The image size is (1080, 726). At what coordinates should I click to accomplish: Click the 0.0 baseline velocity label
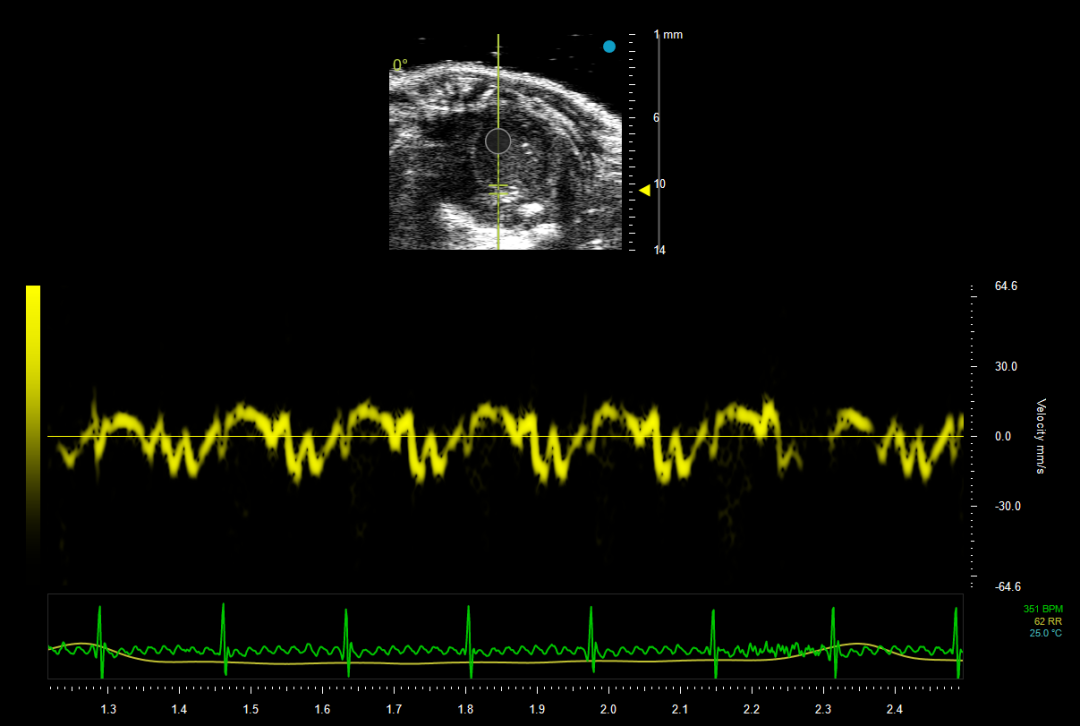[x=1003, y=437]
